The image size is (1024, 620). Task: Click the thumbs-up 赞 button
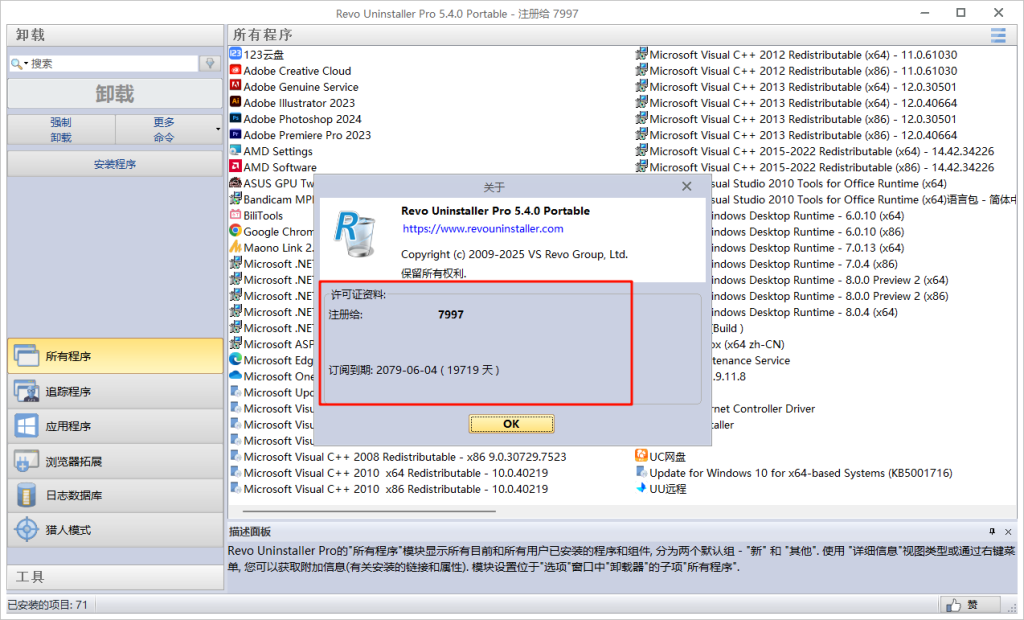tap(970, 605)
